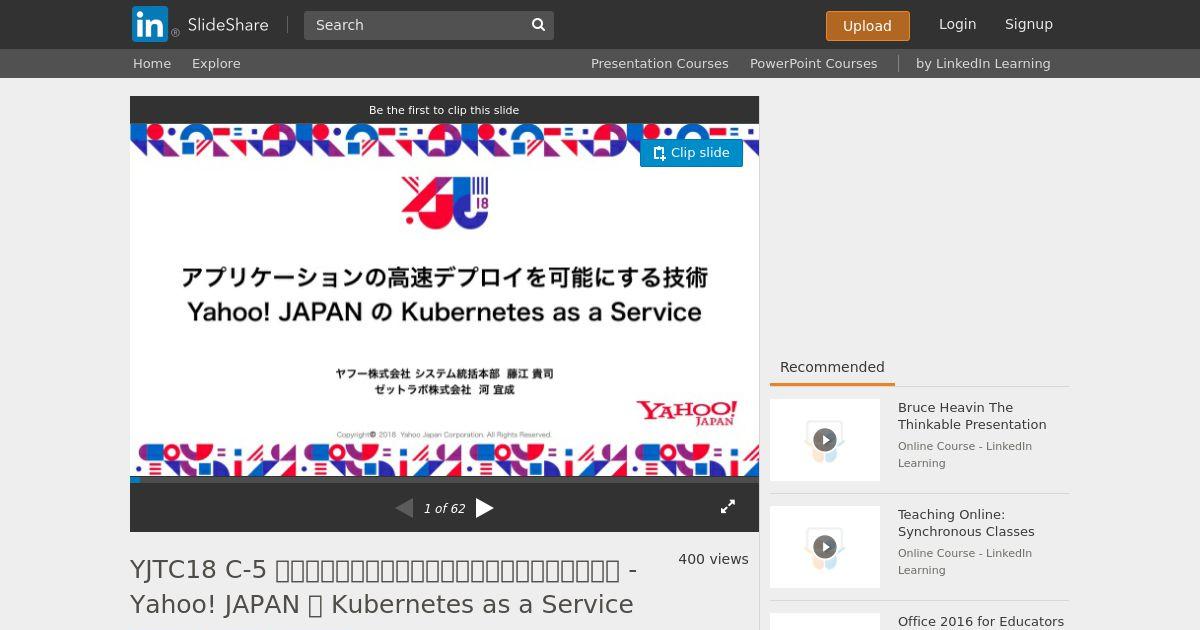The width and height of the screenshot is (1200, 630).
Task: Open the Explore menu item
Action: pyautogui.click(x=216, y=63)
